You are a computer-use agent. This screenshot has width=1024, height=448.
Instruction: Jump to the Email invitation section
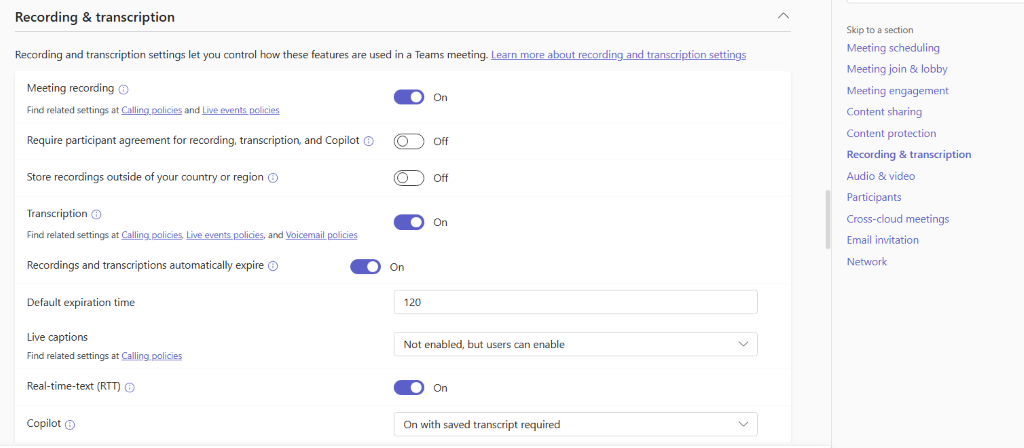(x=882, y=240)
